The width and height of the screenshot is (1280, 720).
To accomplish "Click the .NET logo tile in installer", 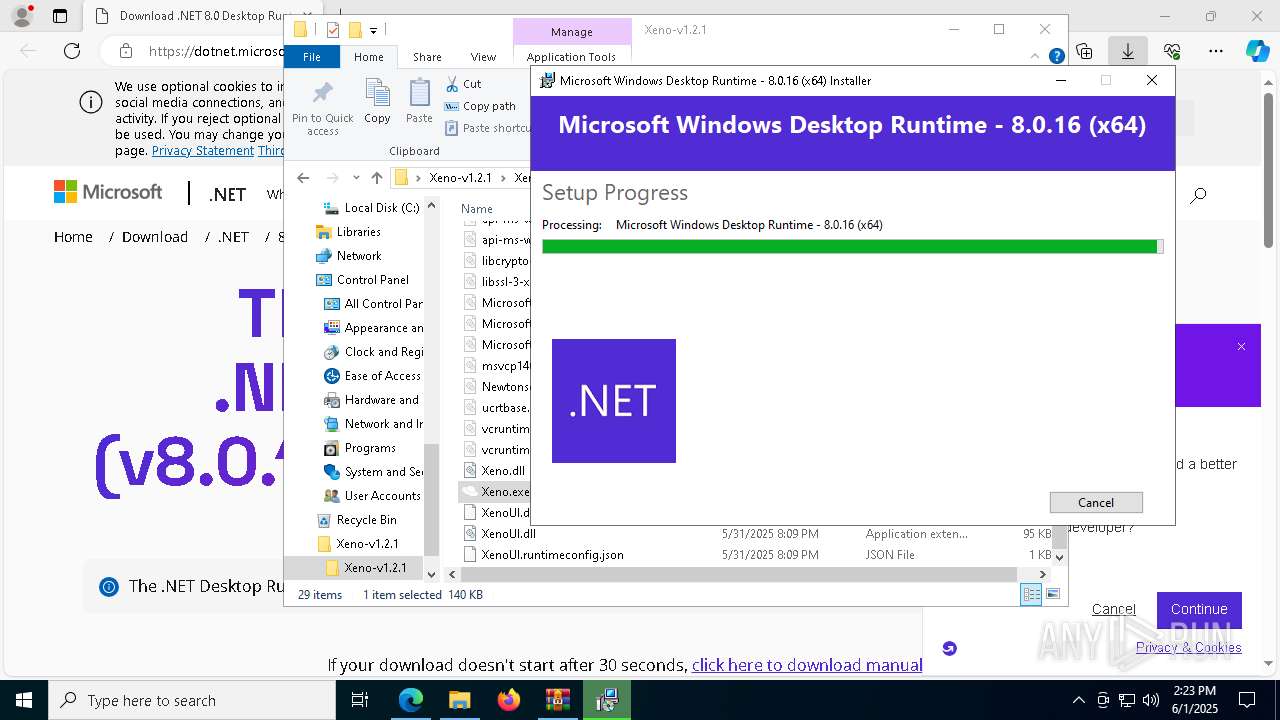I will point(614,401).
